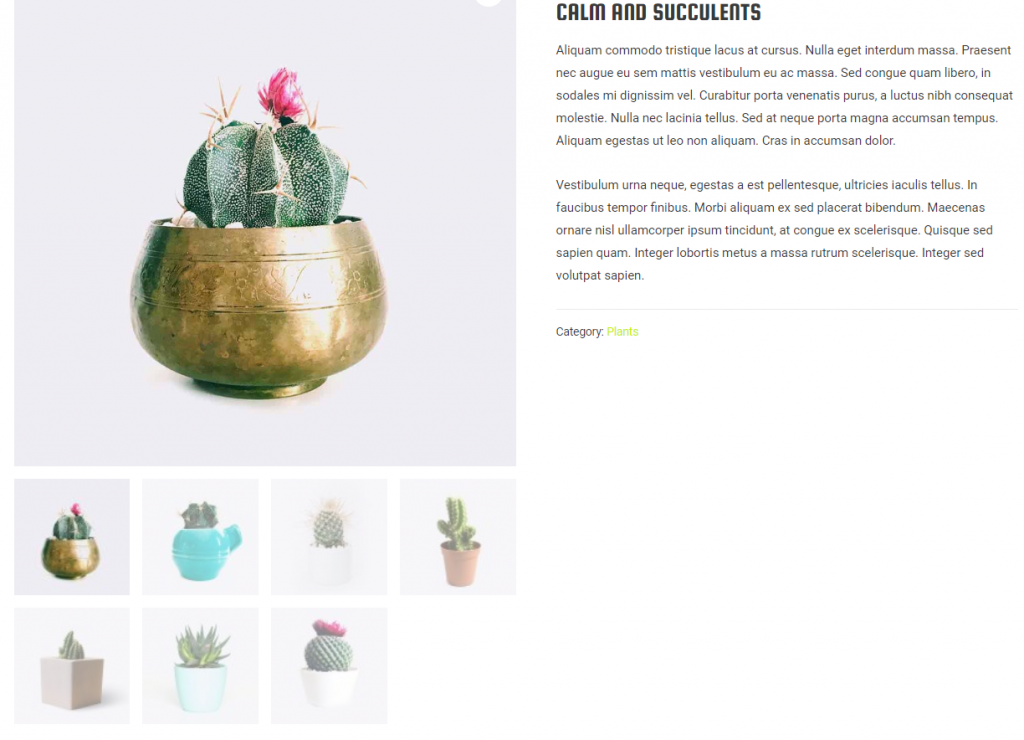This screenshot has width=1024, height=740.
Task: Choose the spiny cactus in white pot thumbnail
Action: coord(329,537)
